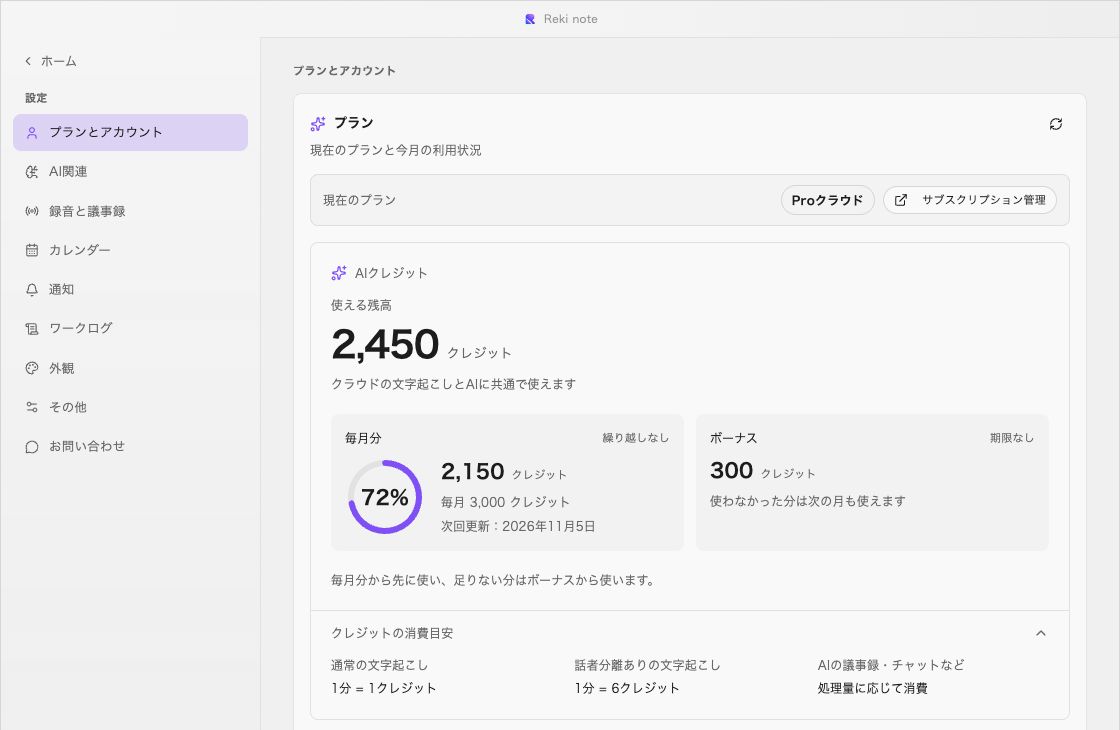
Task: Click the scroll icon for ワークログ
Action: [x=31, y=329]
